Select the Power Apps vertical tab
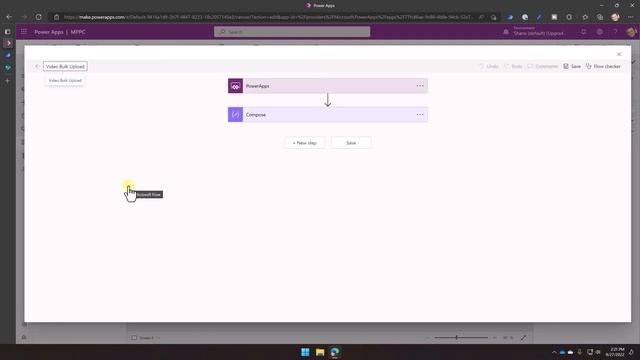 [7, 43]
